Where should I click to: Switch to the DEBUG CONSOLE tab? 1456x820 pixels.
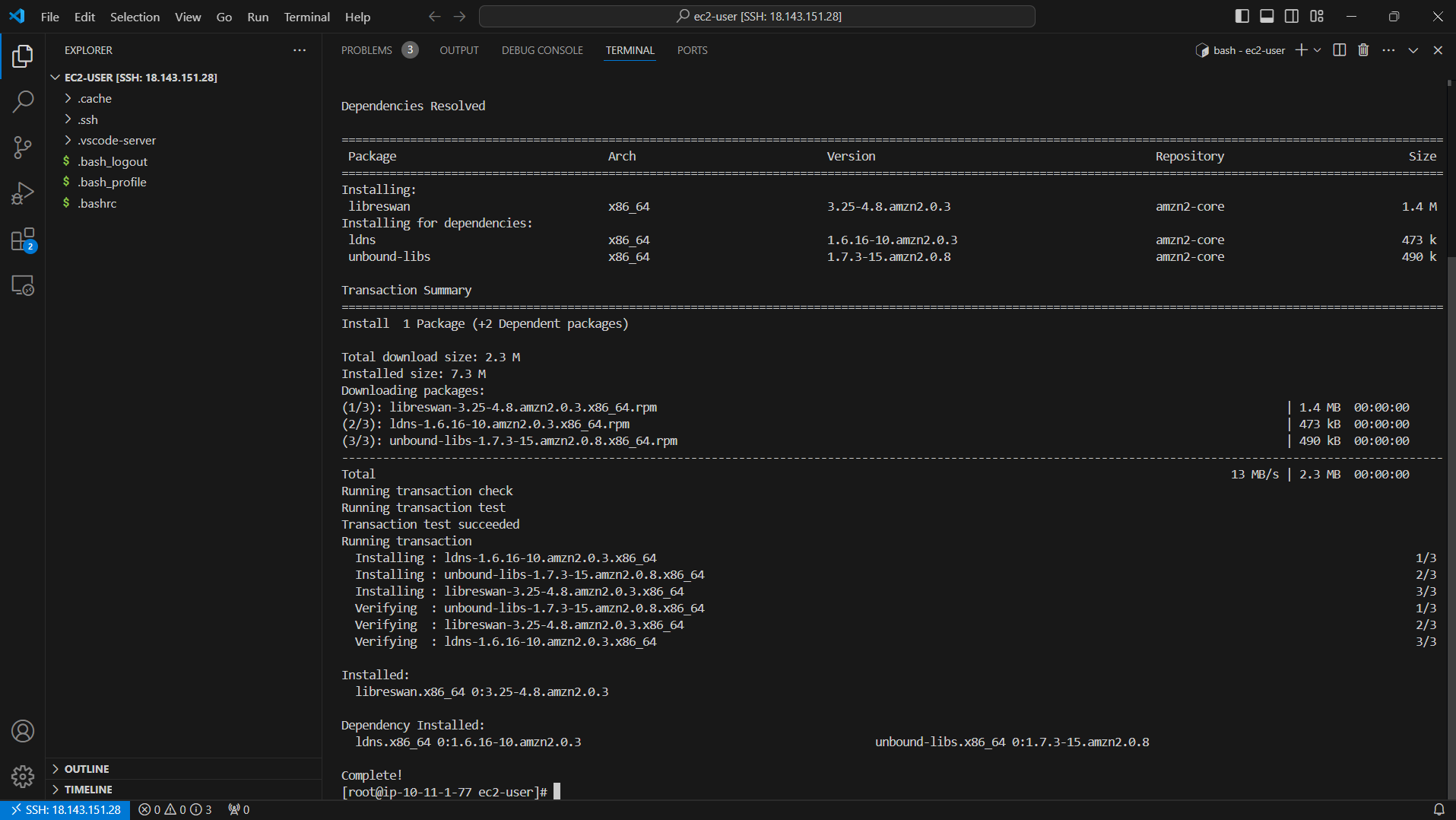pyautogui.click(x=542, y=50)
